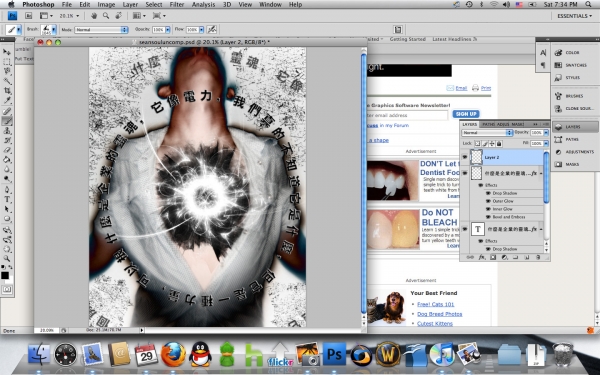Open the layer Fill dropdown arrow
This screenshot has width=600, height=375.
(546, 143)
